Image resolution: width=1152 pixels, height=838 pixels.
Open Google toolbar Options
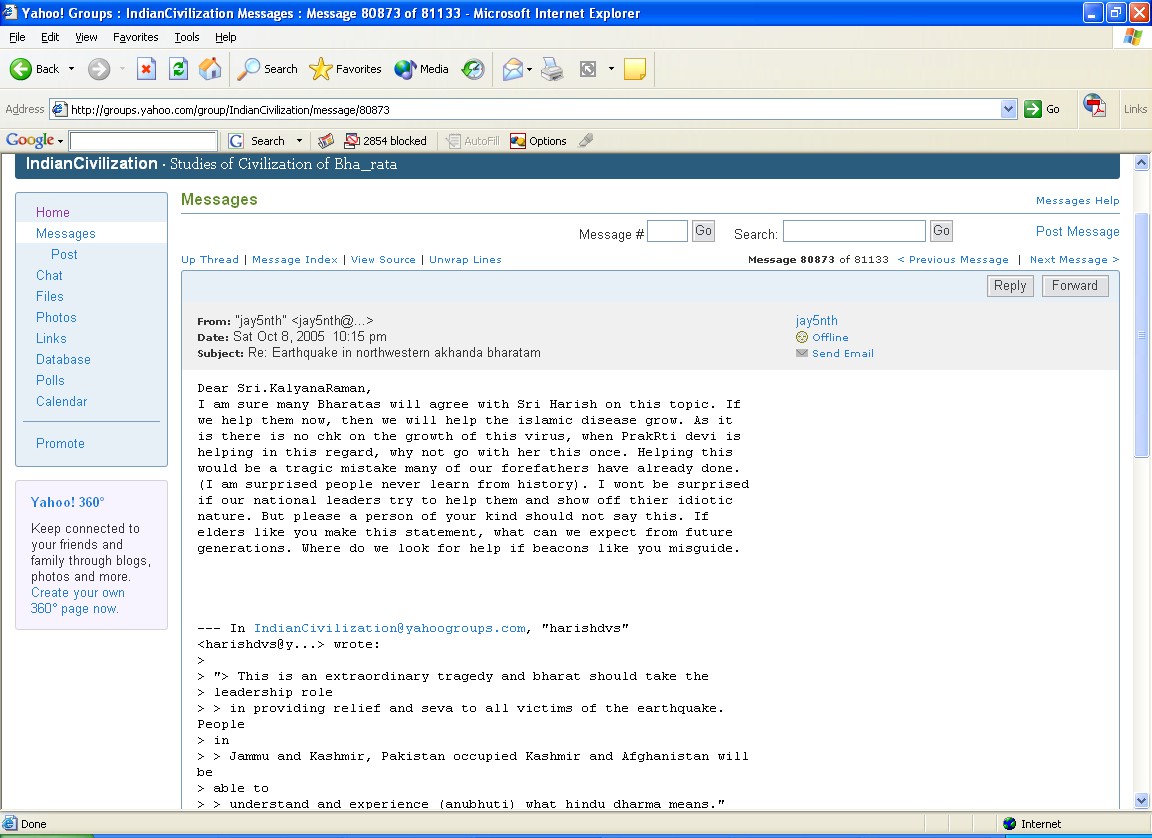538,141
